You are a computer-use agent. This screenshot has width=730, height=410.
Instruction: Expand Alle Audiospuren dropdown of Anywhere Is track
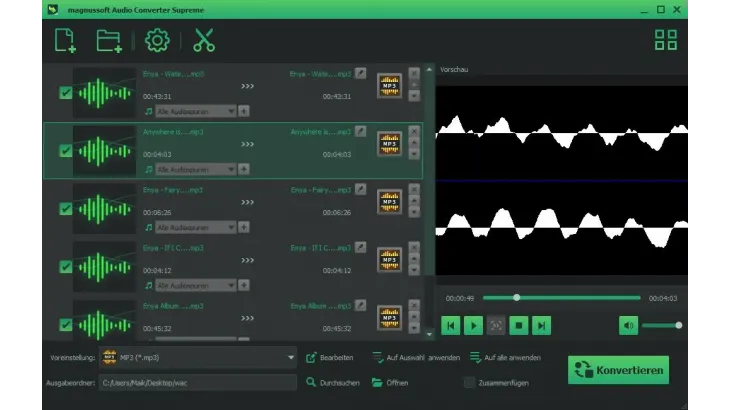pyautogui.click(x=231, y=170)
